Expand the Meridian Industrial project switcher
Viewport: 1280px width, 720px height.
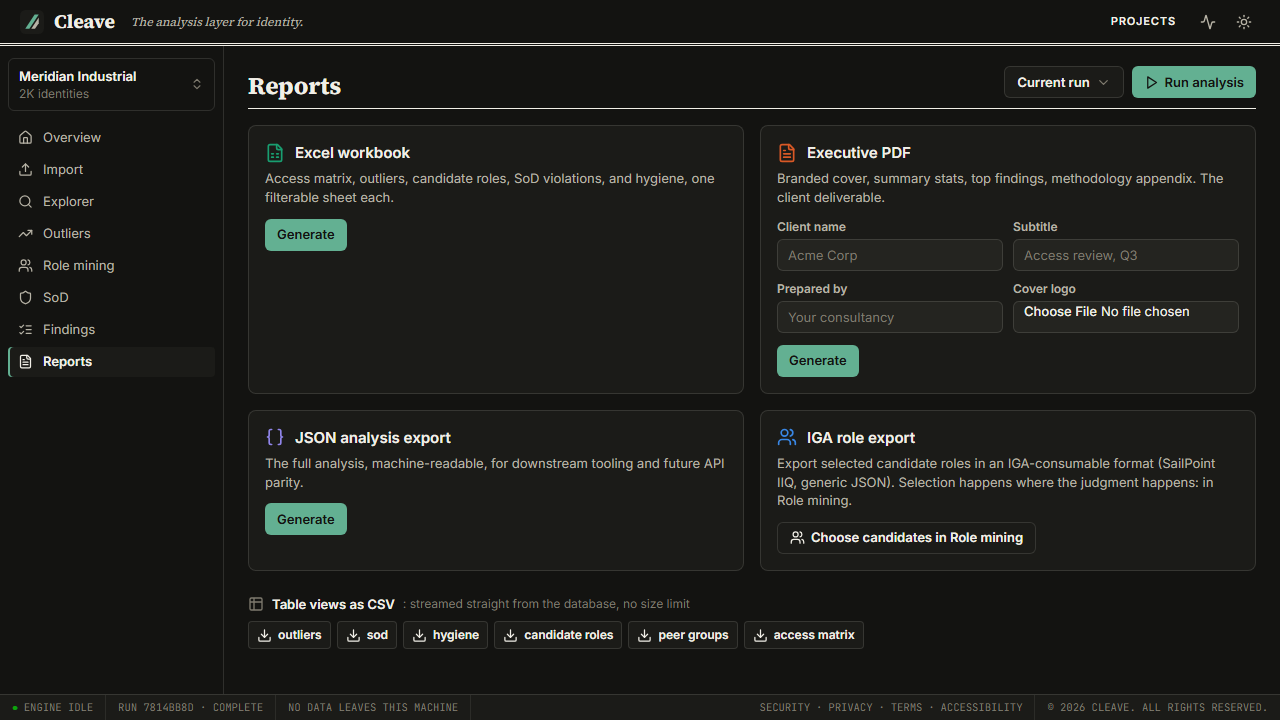pyautogui.click(x=111, y=84)
